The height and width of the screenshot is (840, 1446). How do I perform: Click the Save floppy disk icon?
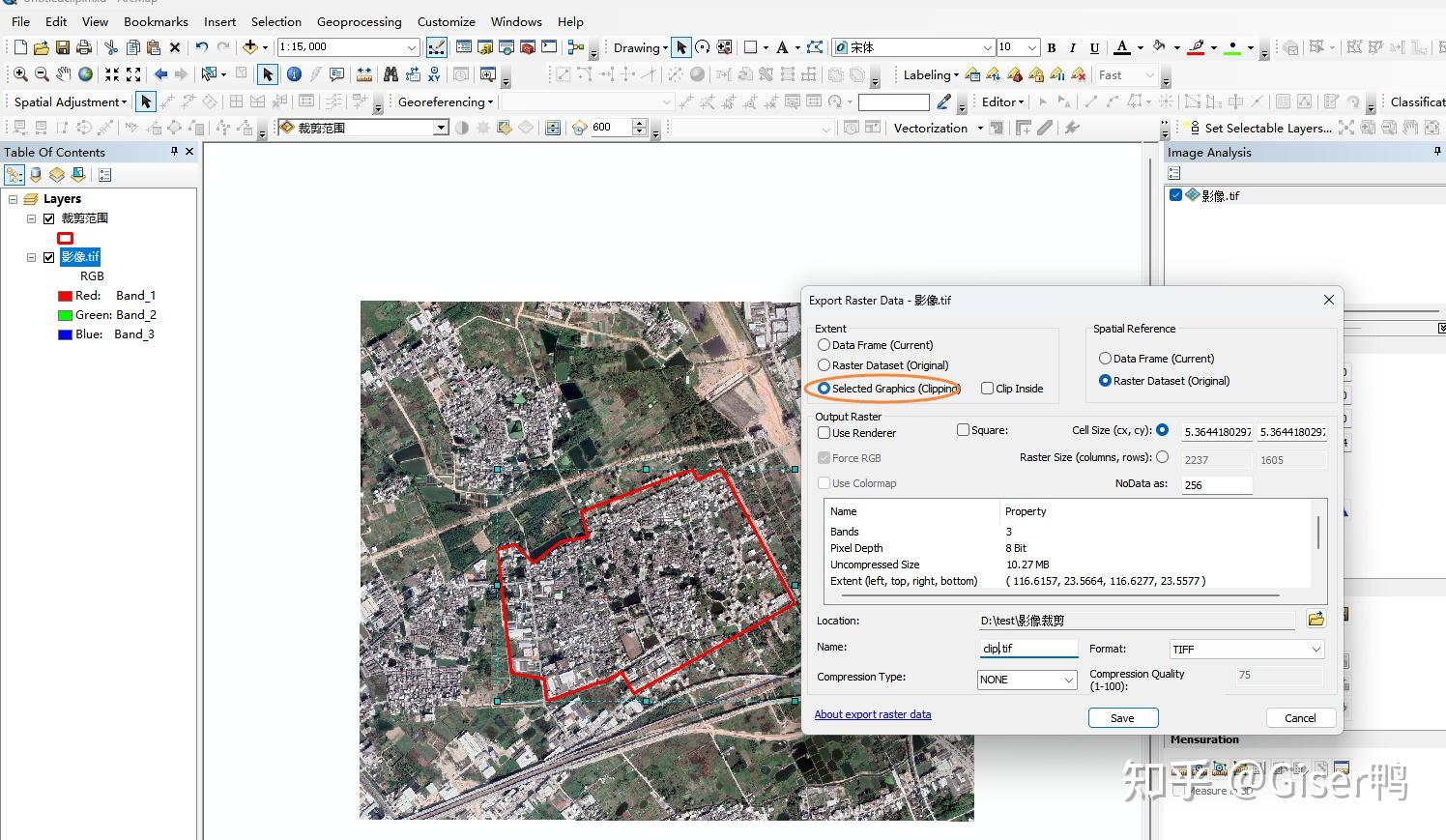click(63, 47)
